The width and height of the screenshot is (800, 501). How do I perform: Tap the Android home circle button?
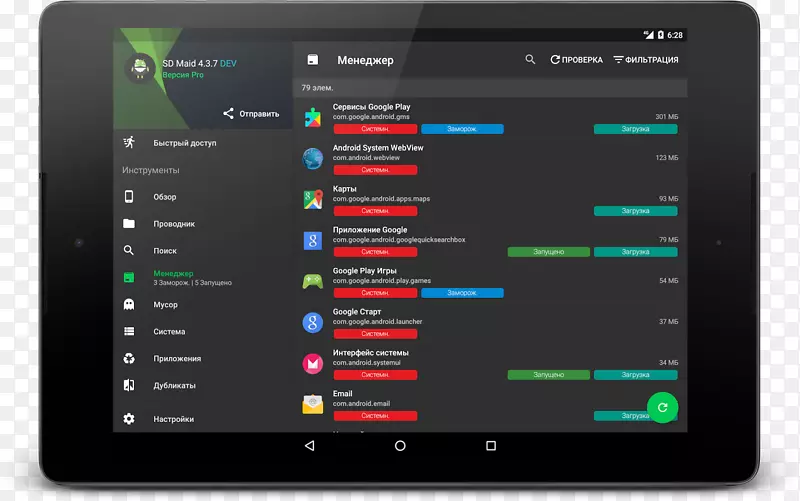click(x=400, y=446)
